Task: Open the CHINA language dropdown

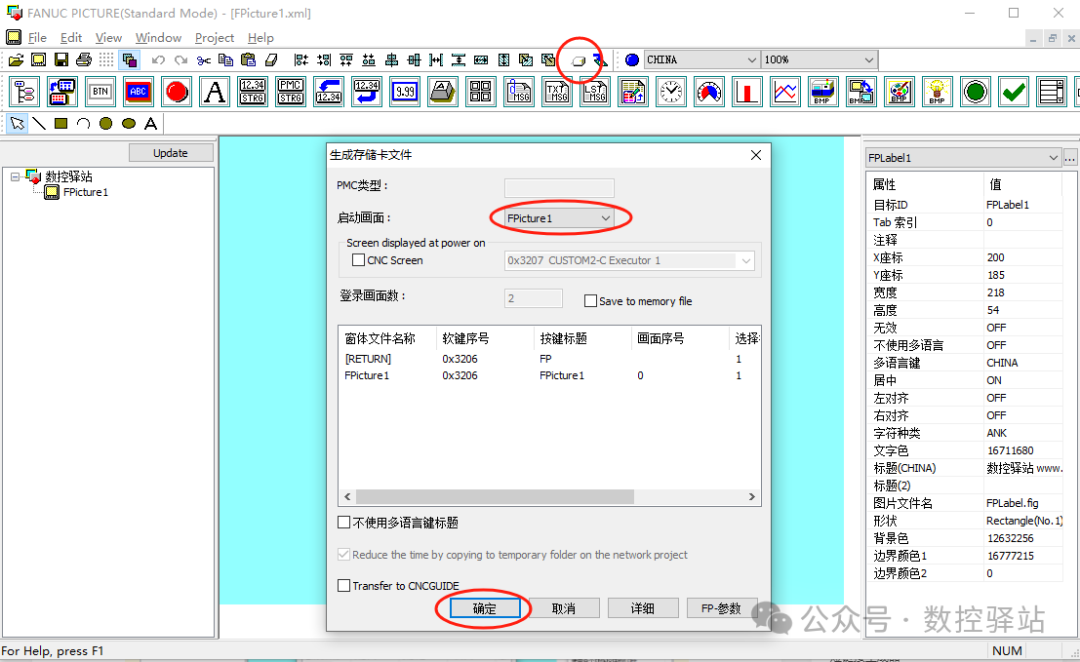Action: click(701, 60)
